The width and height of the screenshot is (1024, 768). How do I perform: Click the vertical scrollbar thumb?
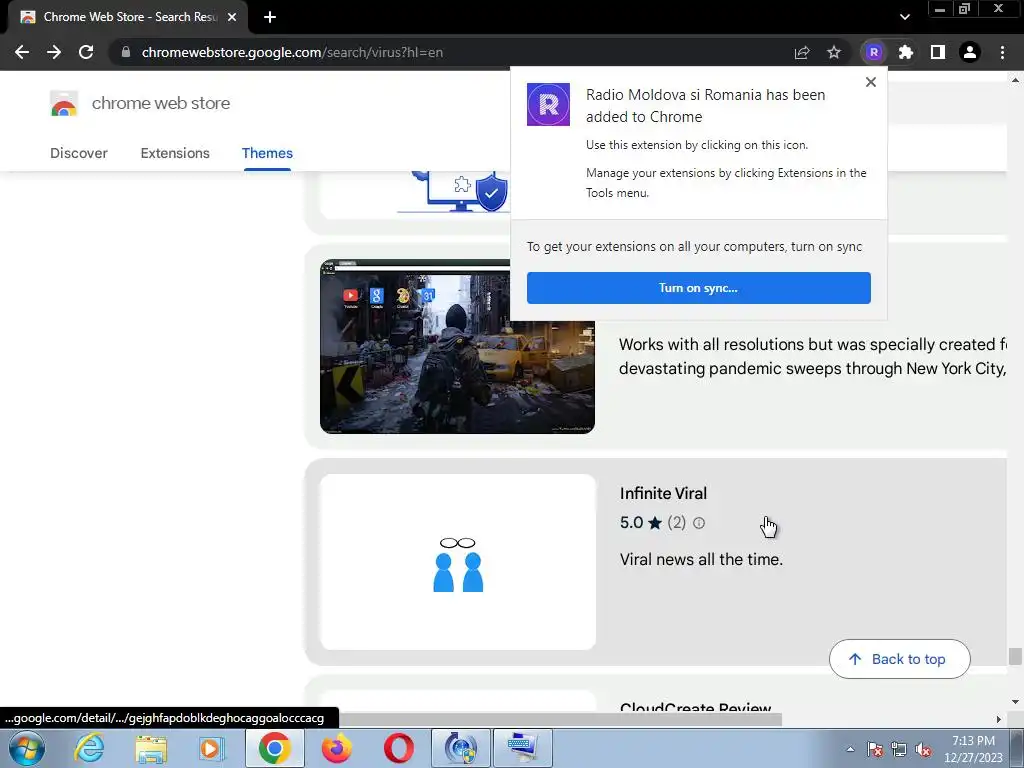click(x=1015, y=656)
